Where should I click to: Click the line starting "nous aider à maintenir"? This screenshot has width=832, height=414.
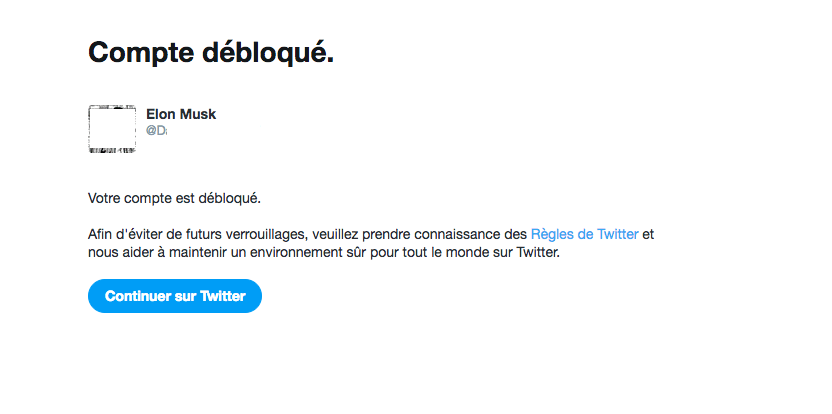pyautogui.click(x=325, y=254)
